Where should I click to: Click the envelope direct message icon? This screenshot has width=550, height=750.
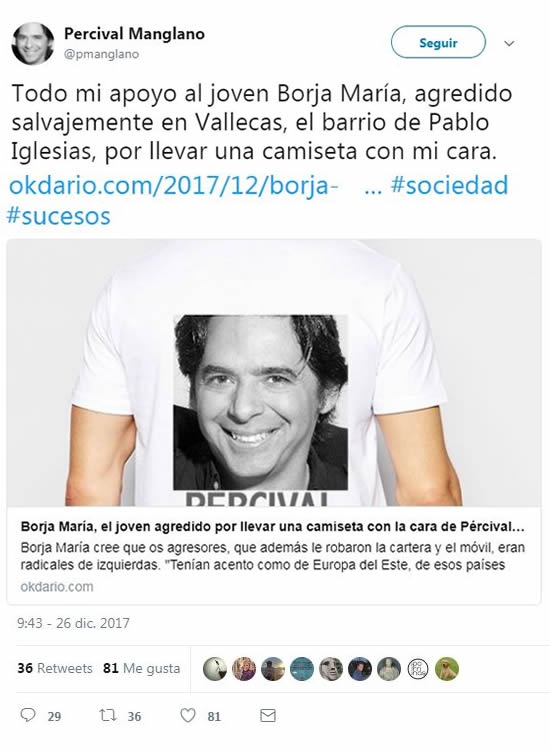(268, 716)
